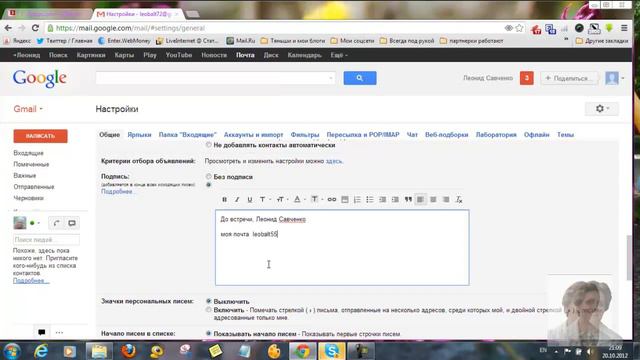
Task: Create a bulleted list in signature
Action: point(370,200)
